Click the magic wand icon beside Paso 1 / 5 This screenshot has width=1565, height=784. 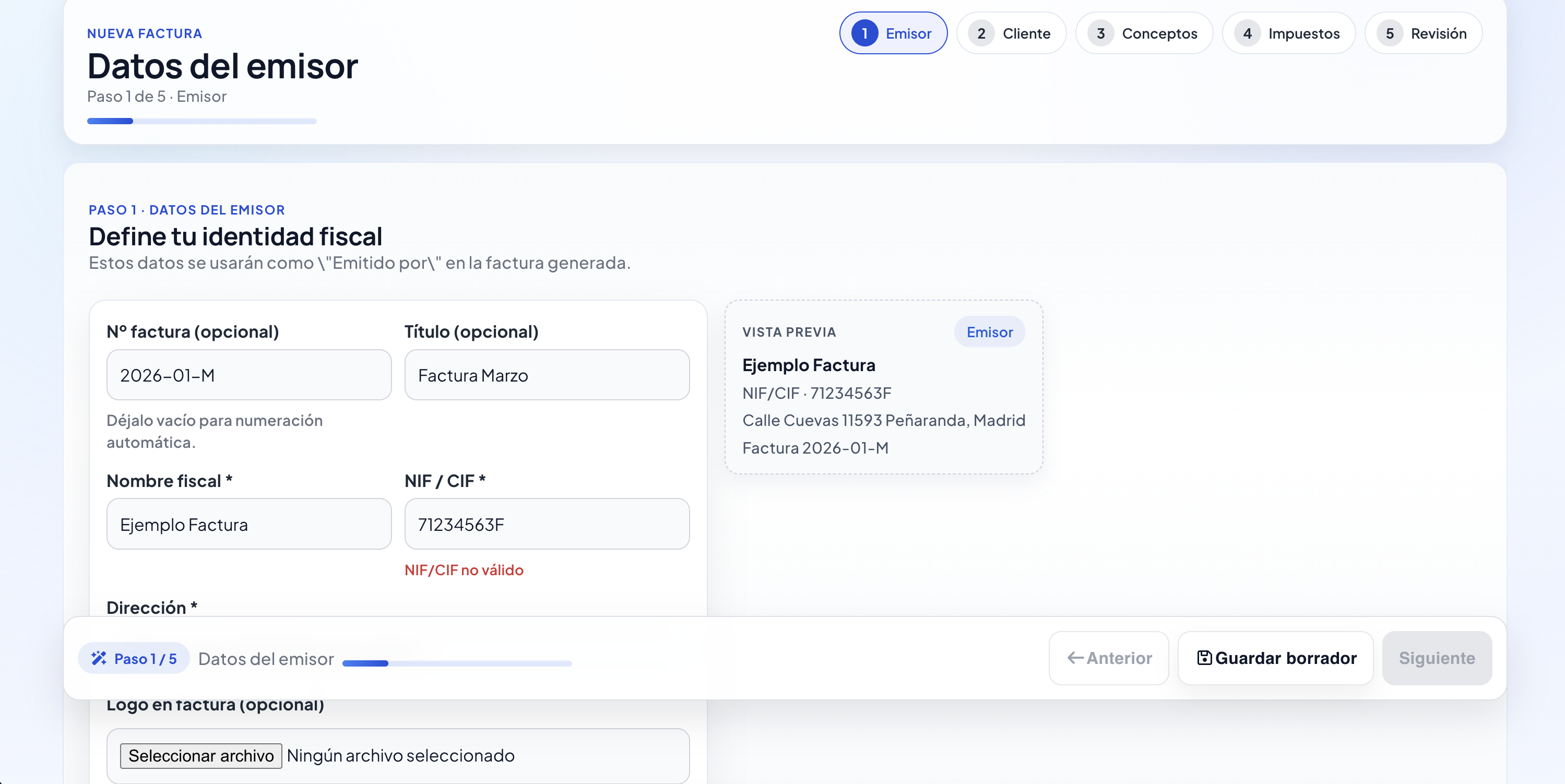[99, 658]
